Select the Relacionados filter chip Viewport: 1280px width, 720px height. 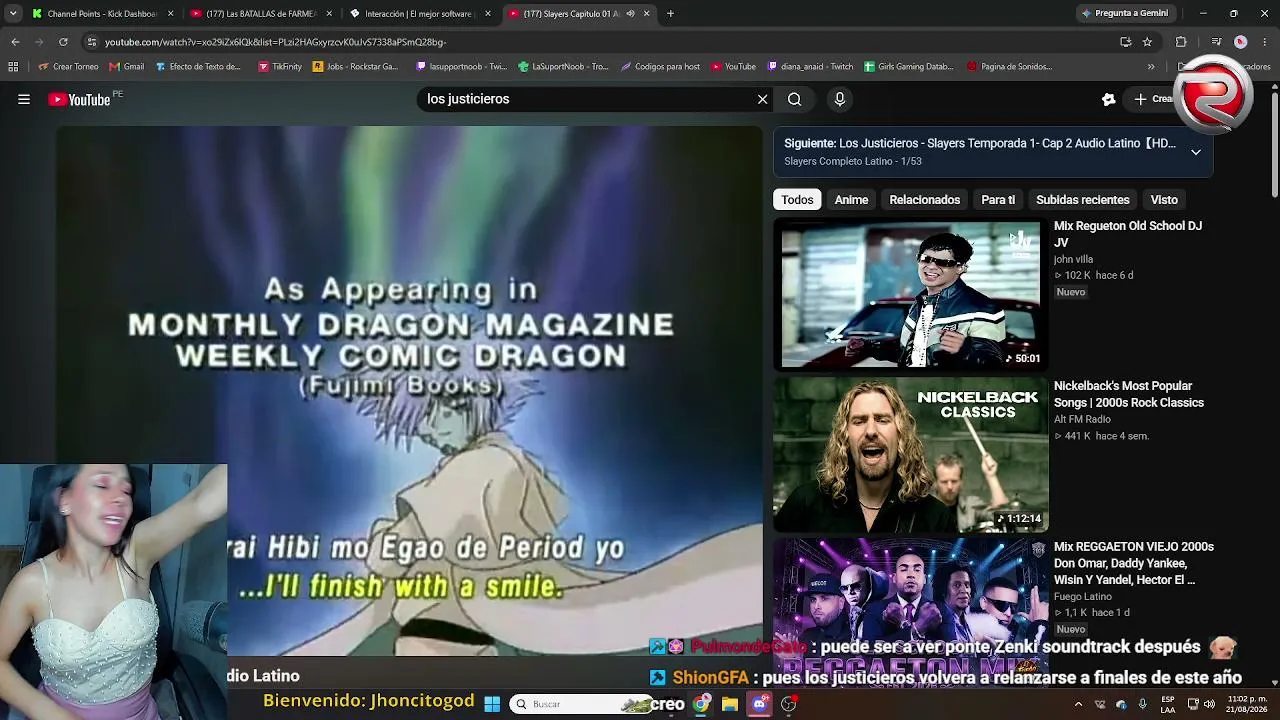pos(924,200)
